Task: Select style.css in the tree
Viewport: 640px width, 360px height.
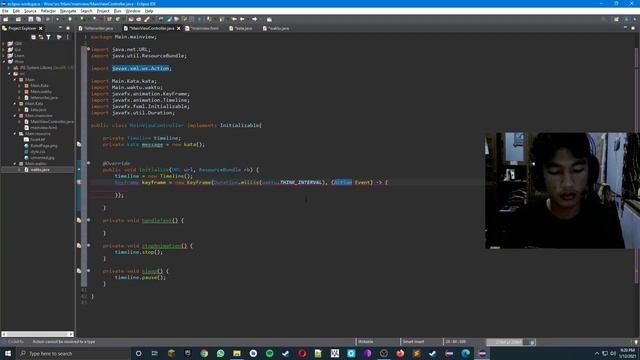Action: [35, 151]
